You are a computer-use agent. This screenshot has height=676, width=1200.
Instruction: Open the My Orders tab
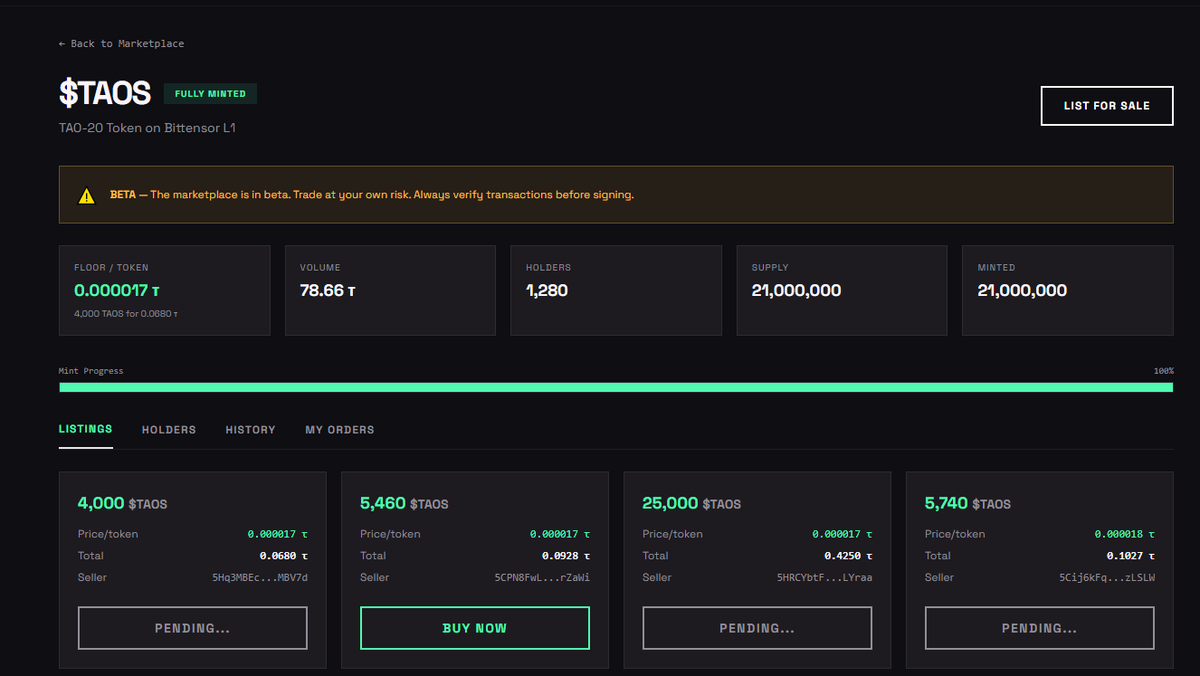(x=340, y=430)
